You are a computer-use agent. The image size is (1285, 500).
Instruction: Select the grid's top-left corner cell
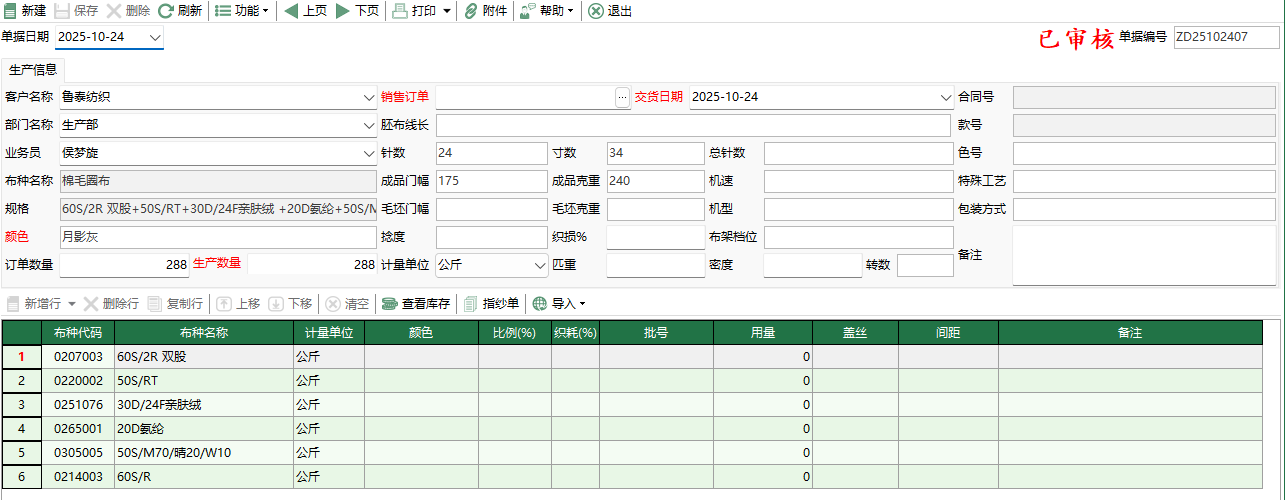tap(21, 332)
